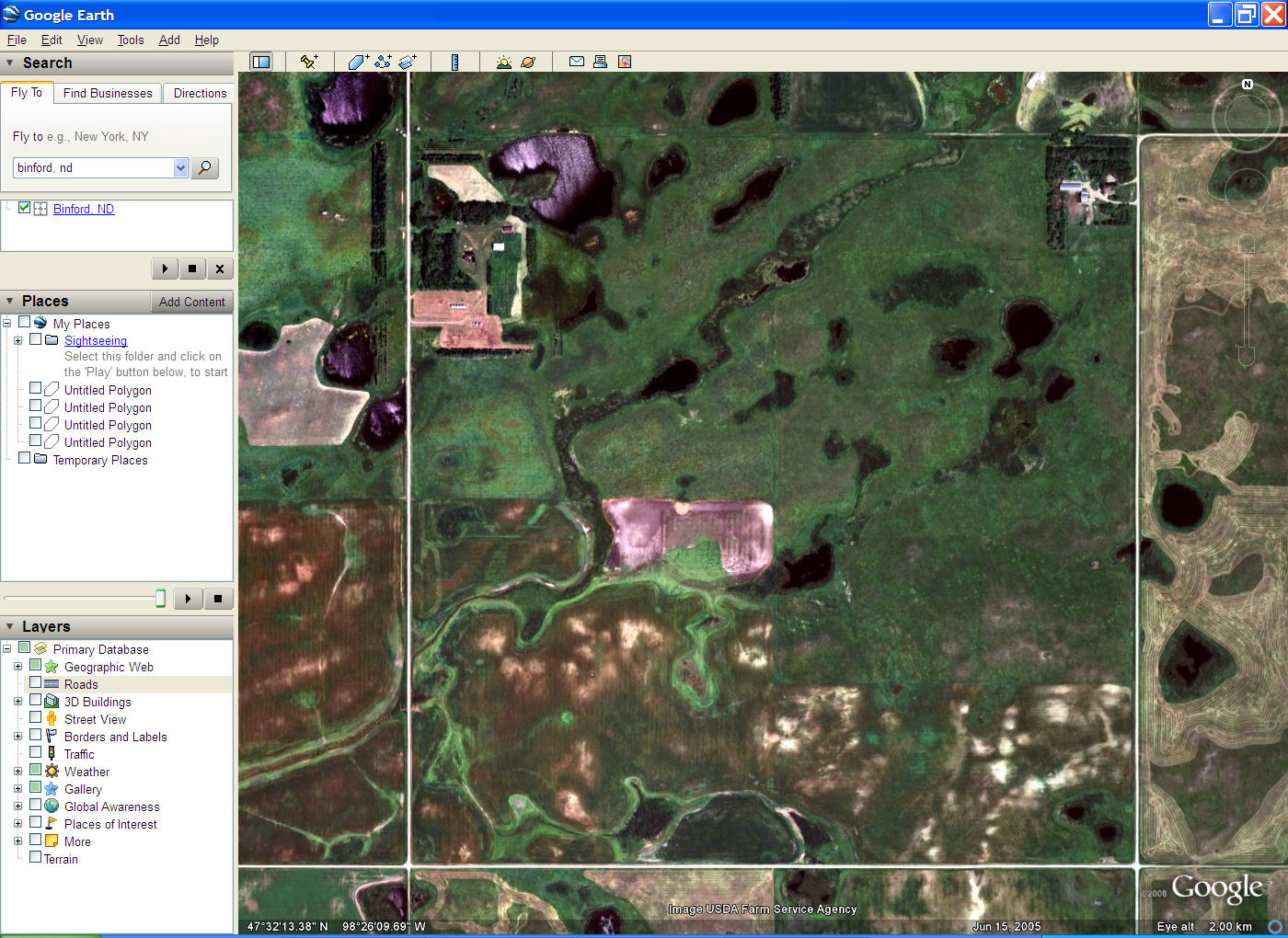Enable the Sightseeing folder checkbox
The width and height of the screenshot is (1288, 938).
[35, 339]
